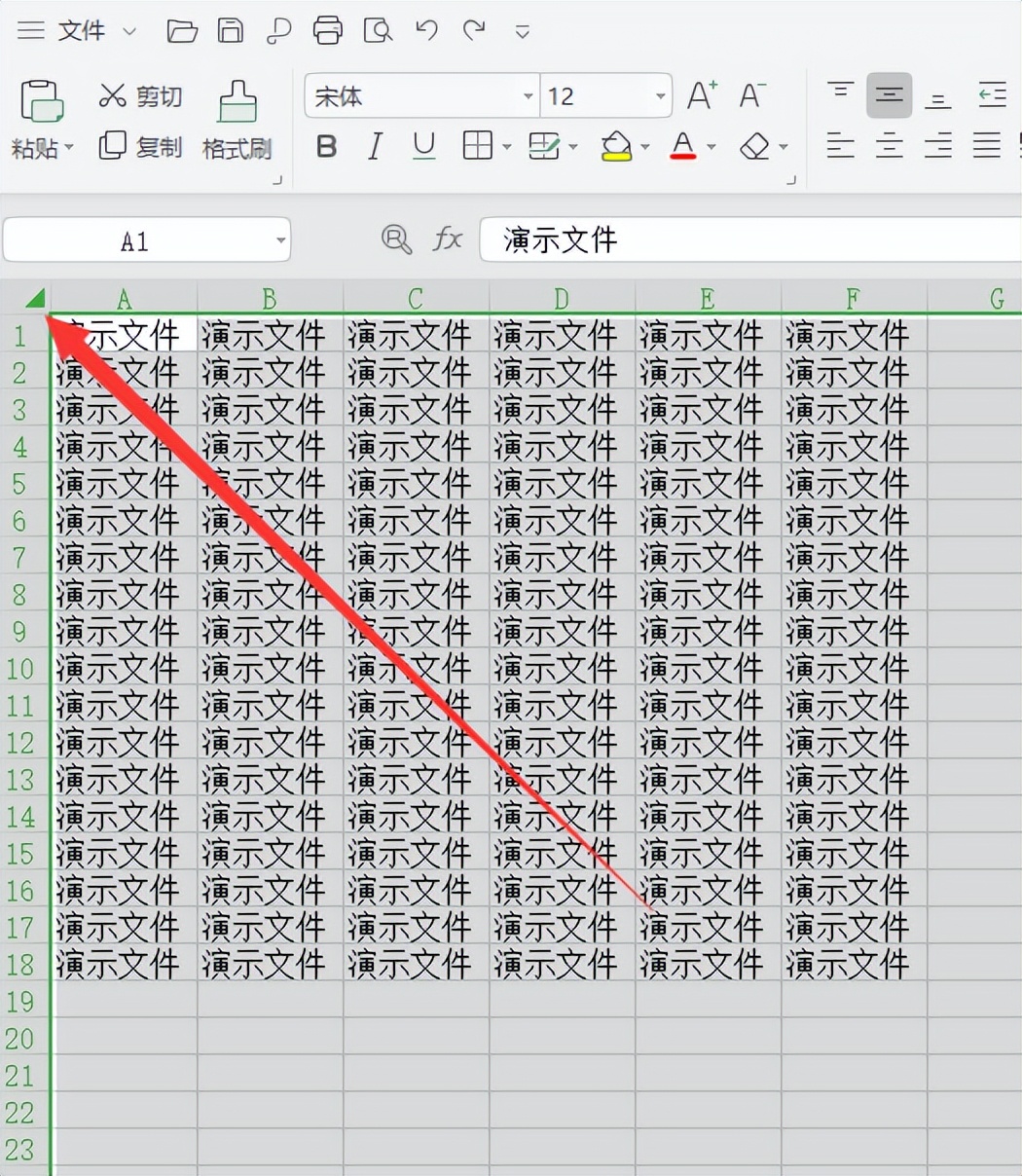
Task: Open the Print icon in quick access toolbar
Action: pyautogui.click(x=328, y=30)
